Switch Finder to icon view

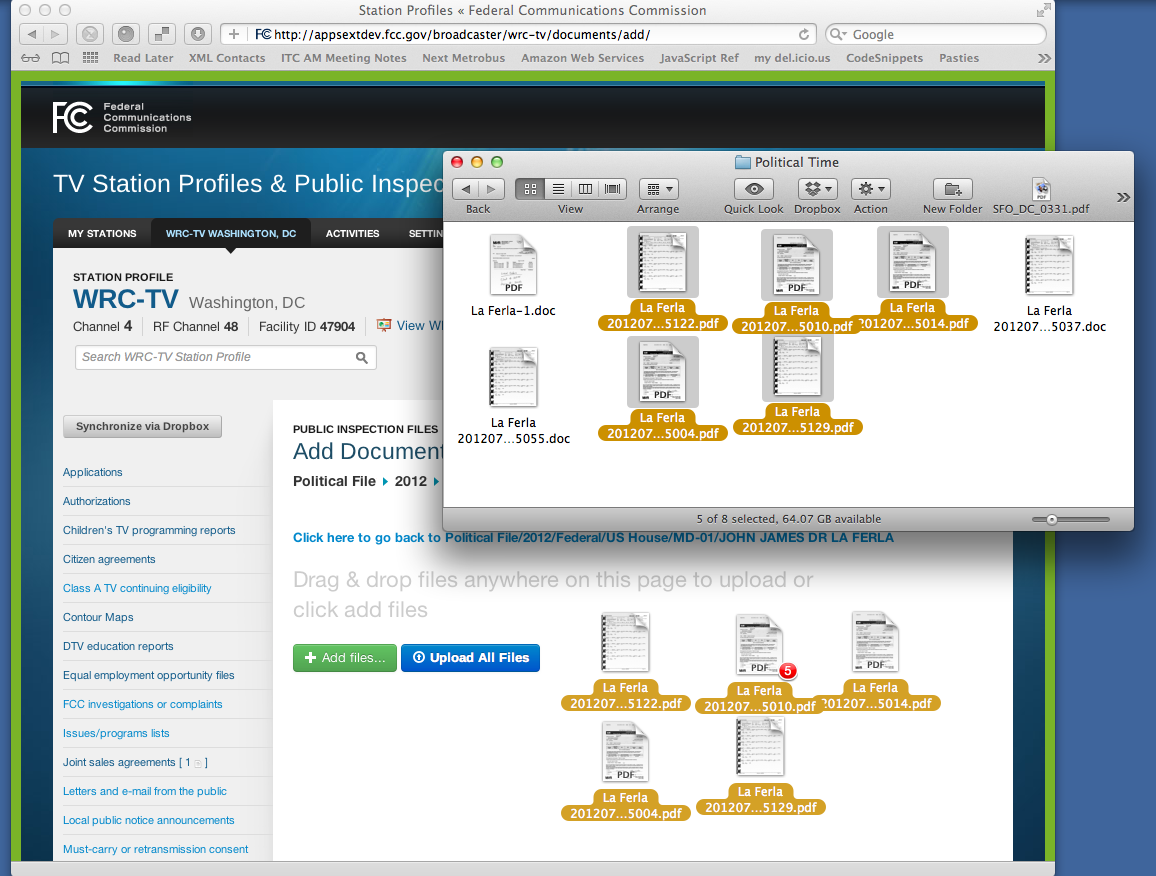530,190
